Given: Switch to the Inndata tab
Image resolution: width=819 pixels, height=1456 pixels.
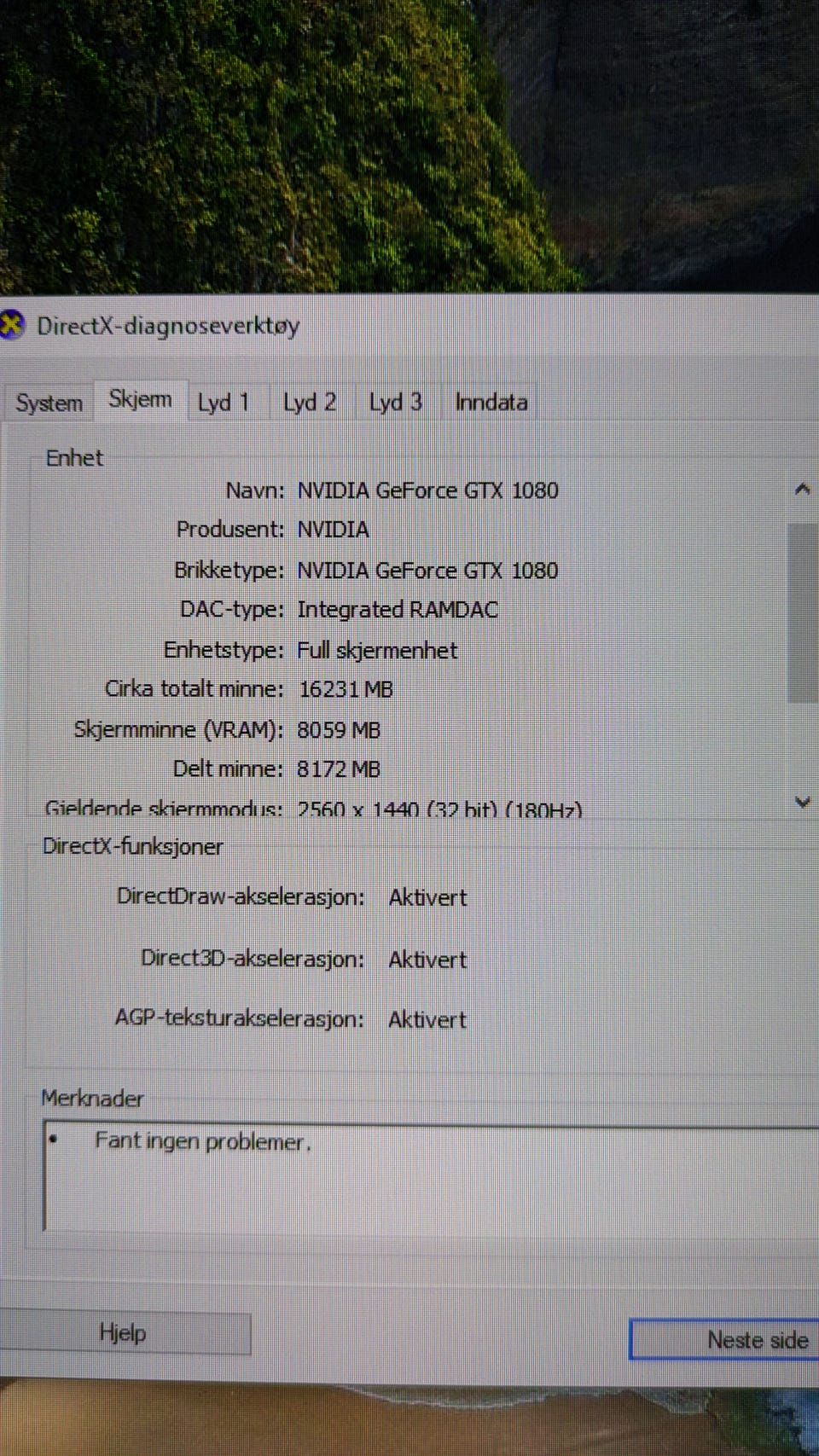Looking at the screenshot, I should click(491, 402).
